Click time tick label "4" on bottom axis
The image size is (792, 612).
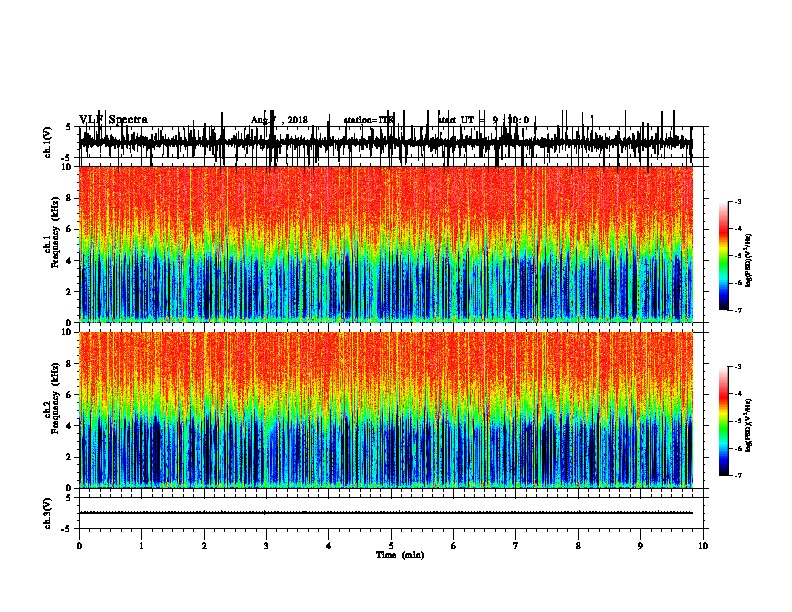[x=329, y=546]
